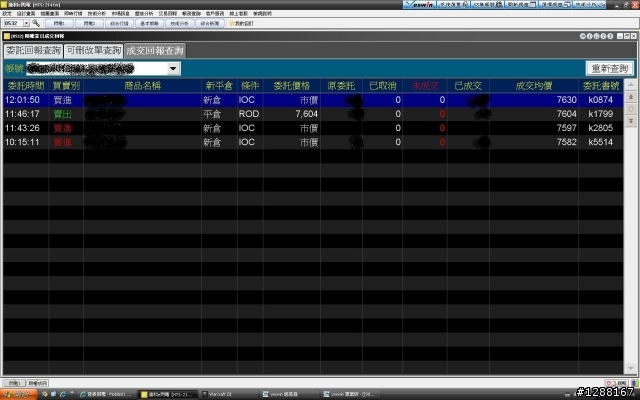This screenshot has width=640, height=400.
Task: Open the 技術分析 menu
Action: click(97, 13)
